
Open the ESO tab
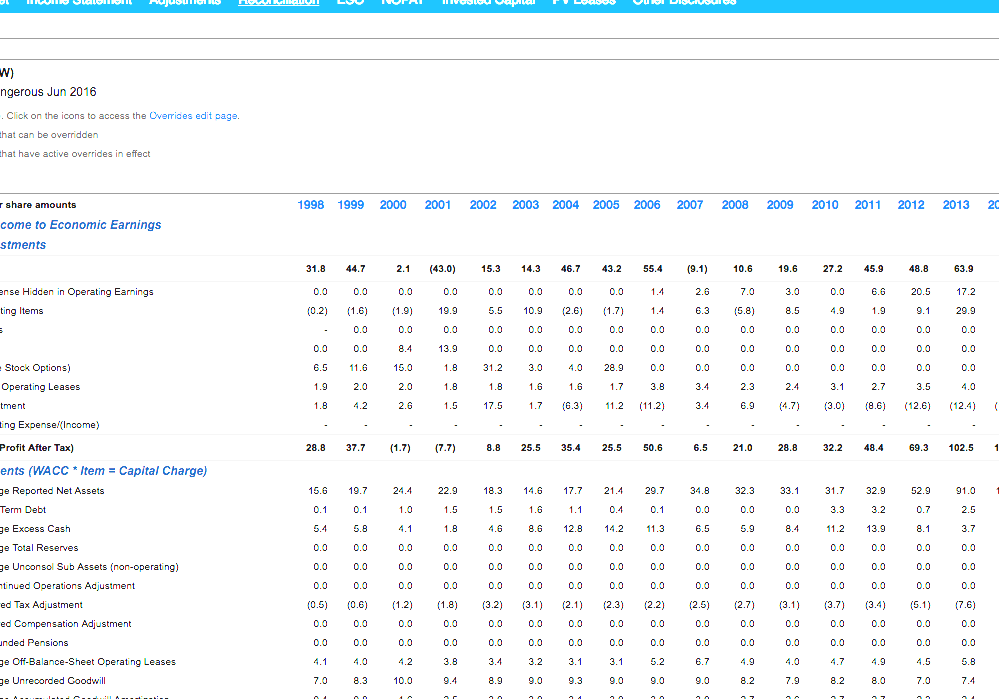click(x=350, y=2)
